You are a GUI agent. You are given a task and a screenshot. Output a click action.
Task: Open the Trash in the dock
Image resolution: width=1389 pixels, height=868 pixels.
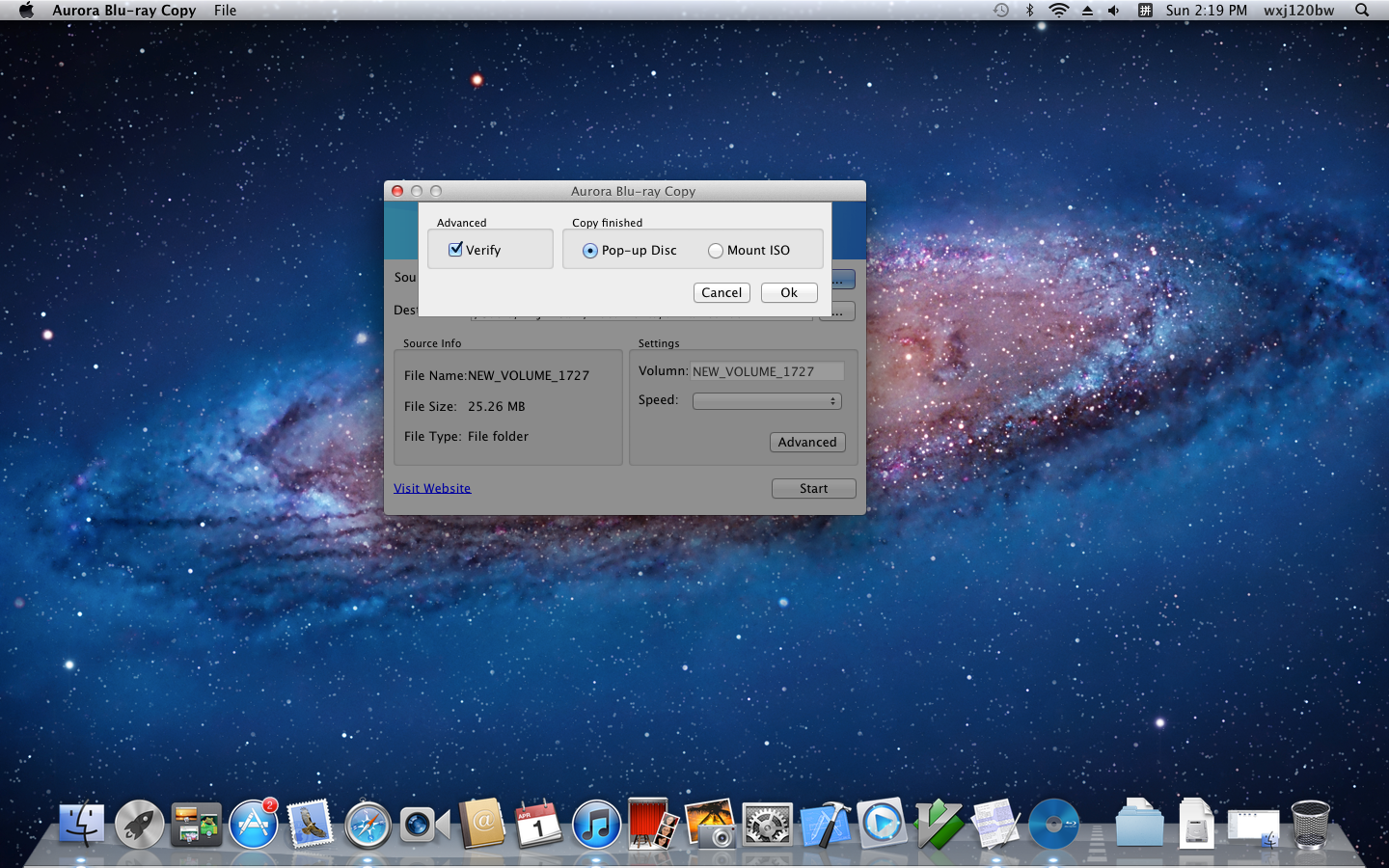pyautogui.click(x=1310, y=825)
